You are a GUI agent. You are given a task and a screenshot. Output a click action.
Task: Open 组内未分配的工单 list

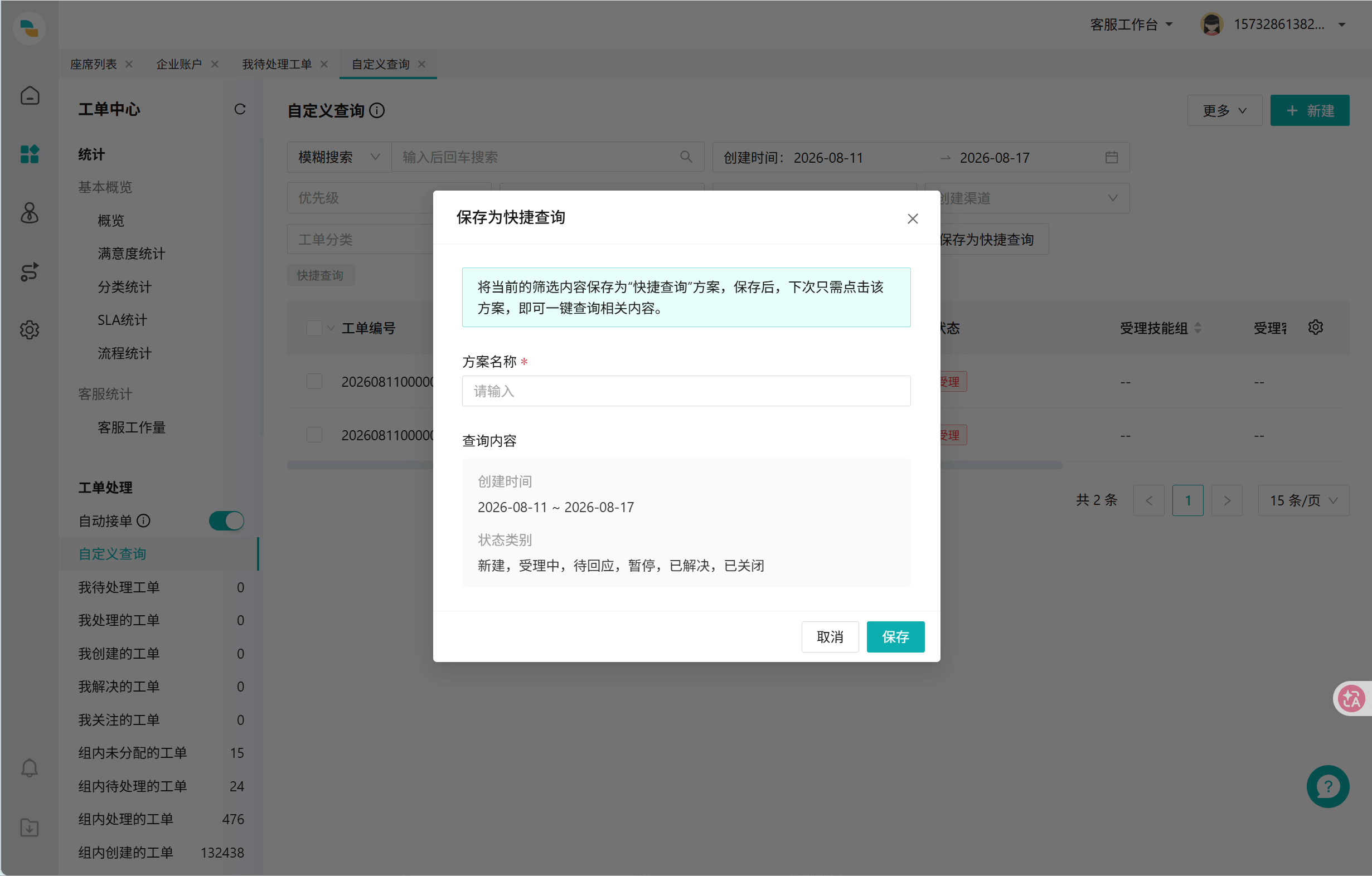(x=161, y=753)
